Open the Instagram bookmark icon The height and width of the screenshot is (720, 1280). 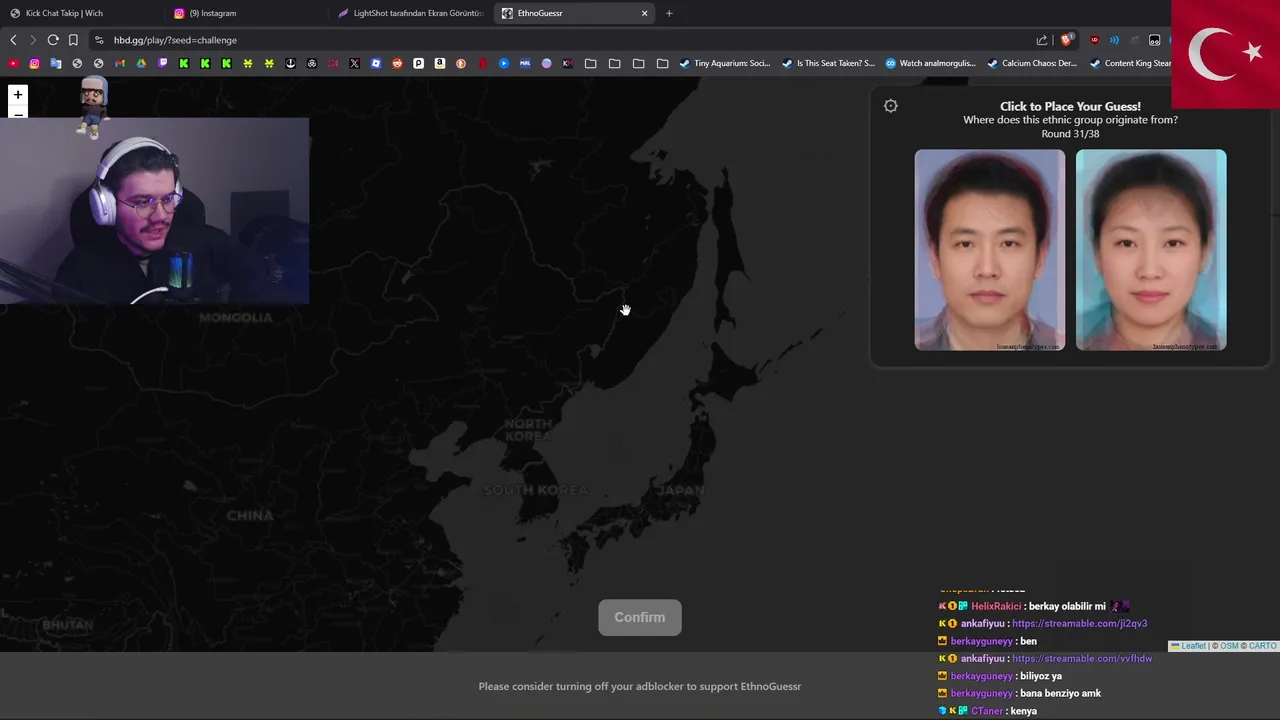click(x=34, y=63)
